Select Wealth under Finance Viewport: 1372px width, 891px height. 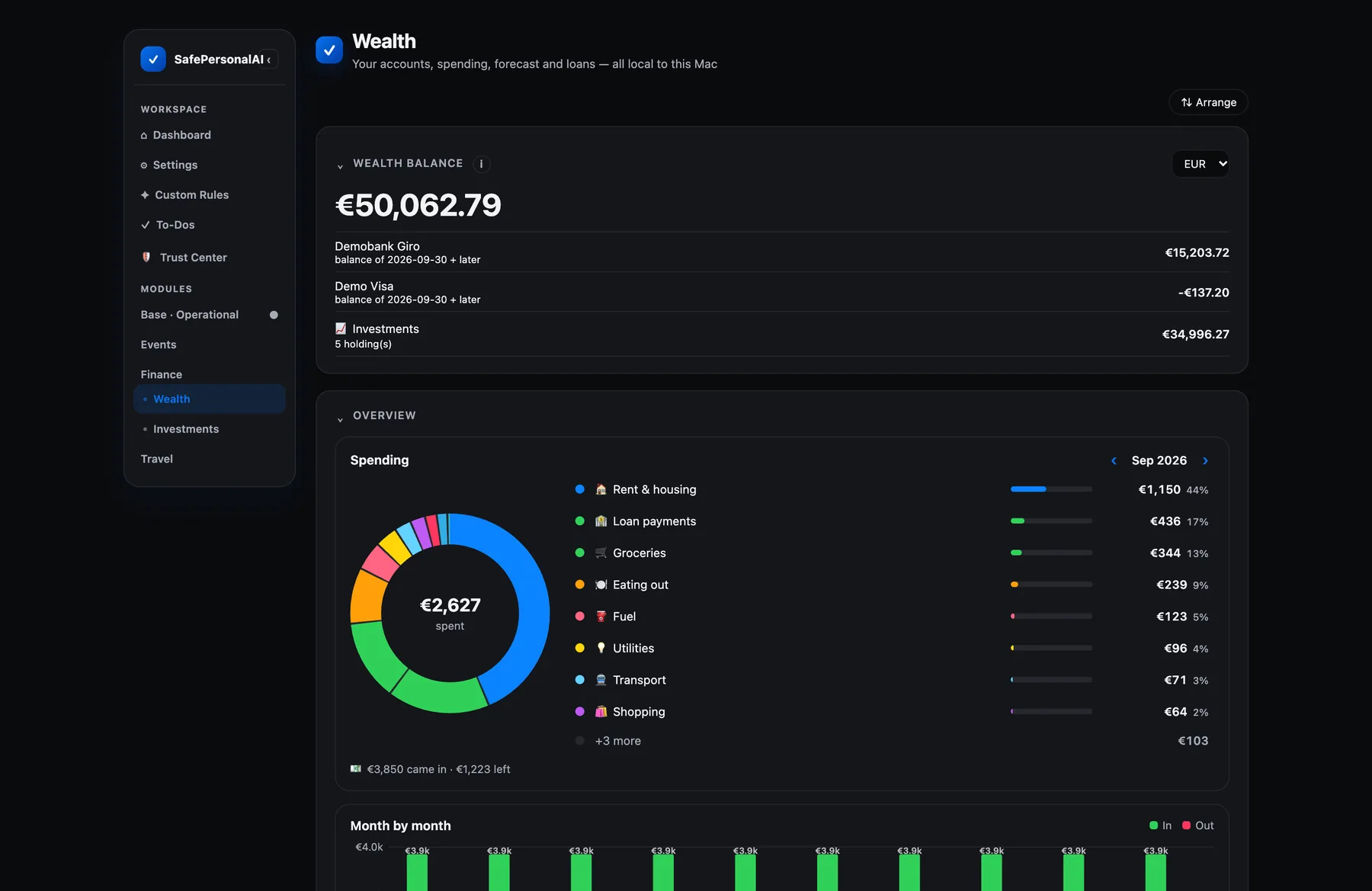tap(209, 399)
